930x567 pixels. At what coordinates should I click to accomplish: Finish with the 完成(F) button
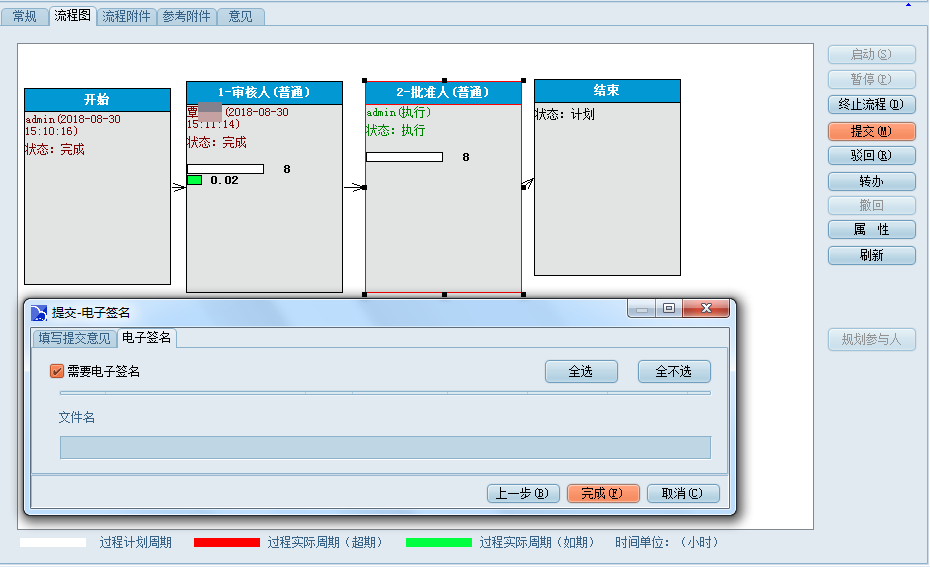[x=603, y=493]
